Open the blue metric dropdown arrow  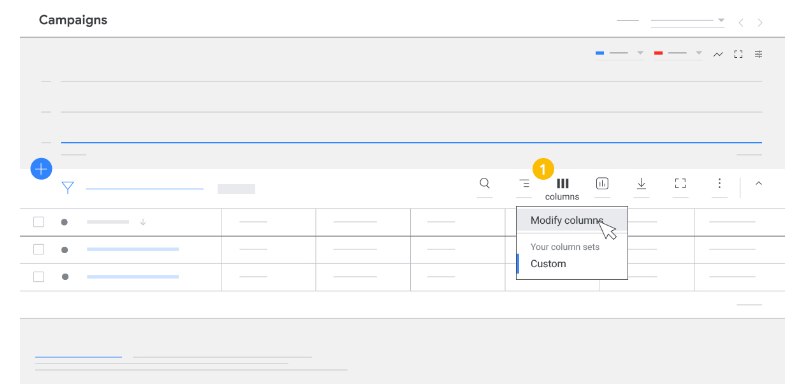[640, 52]
